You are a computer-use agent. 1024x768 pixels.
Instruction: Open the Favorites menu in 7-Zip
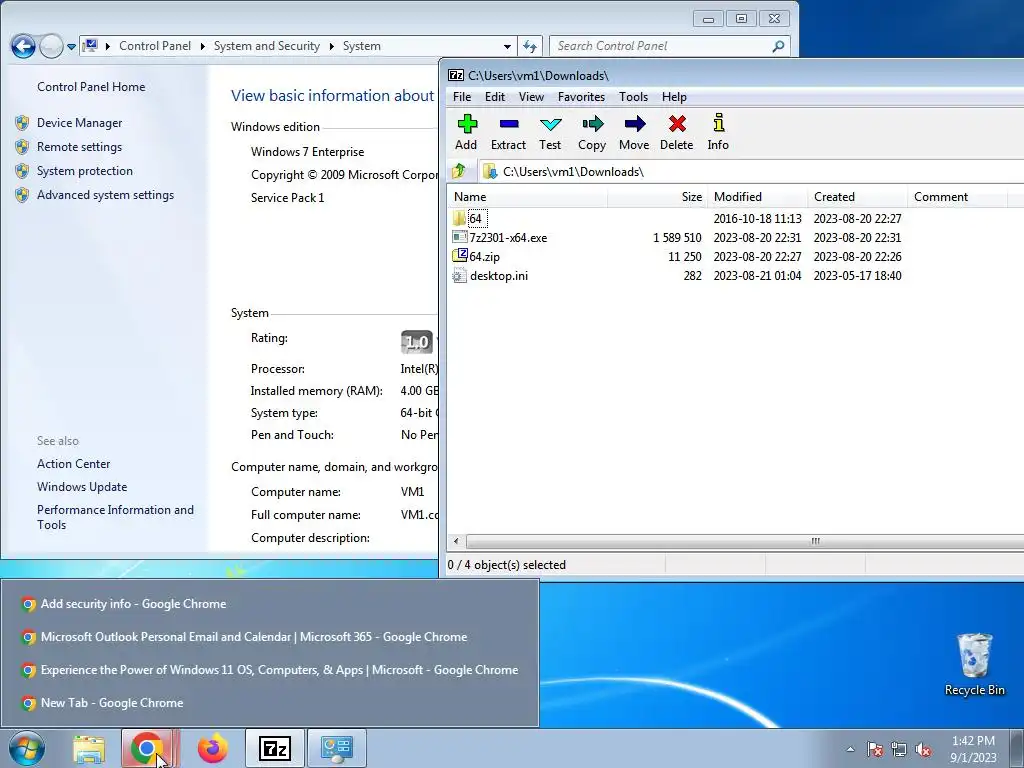[581, 97]
